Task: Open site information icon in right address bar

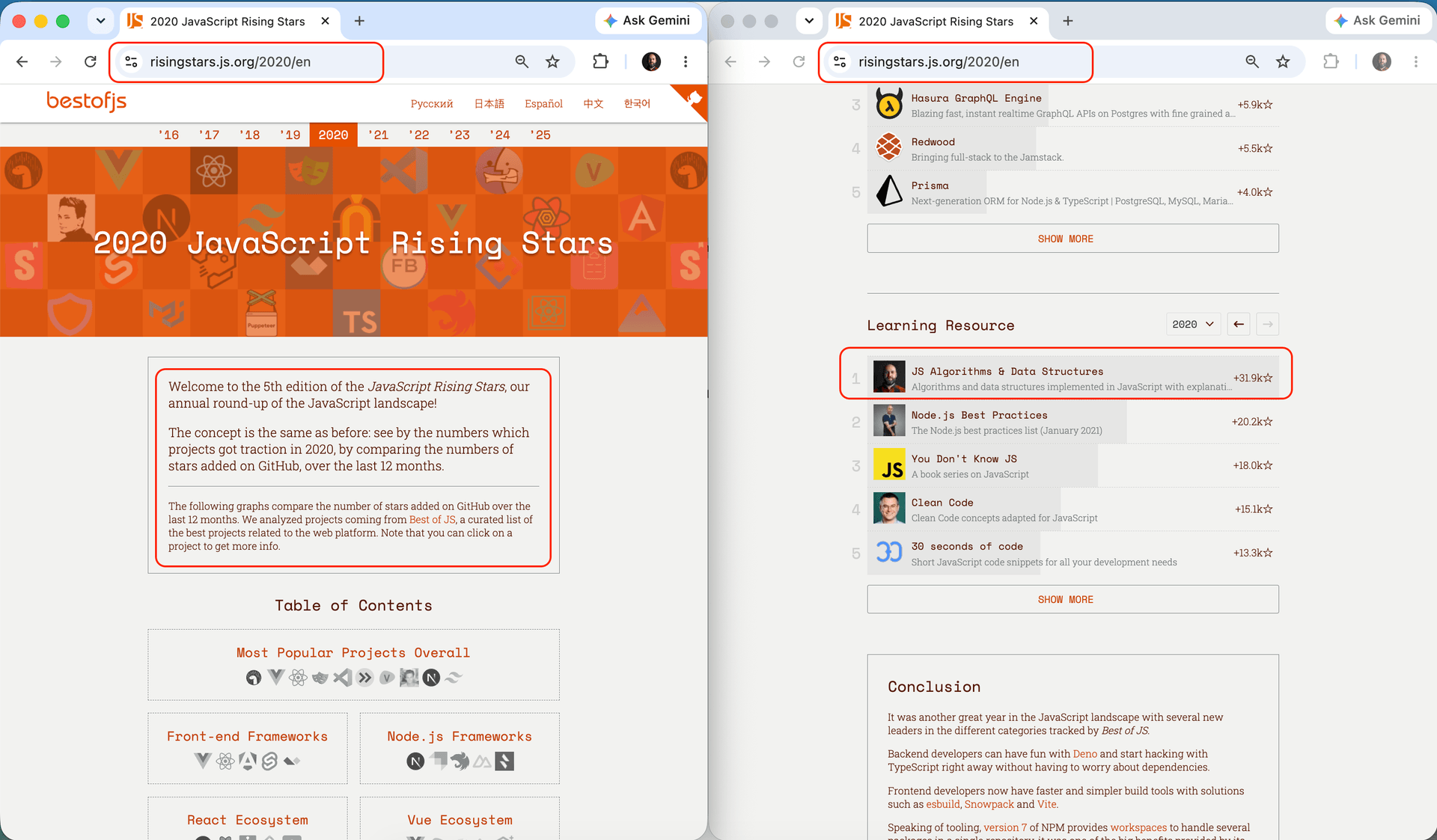Action: point(840,62)
